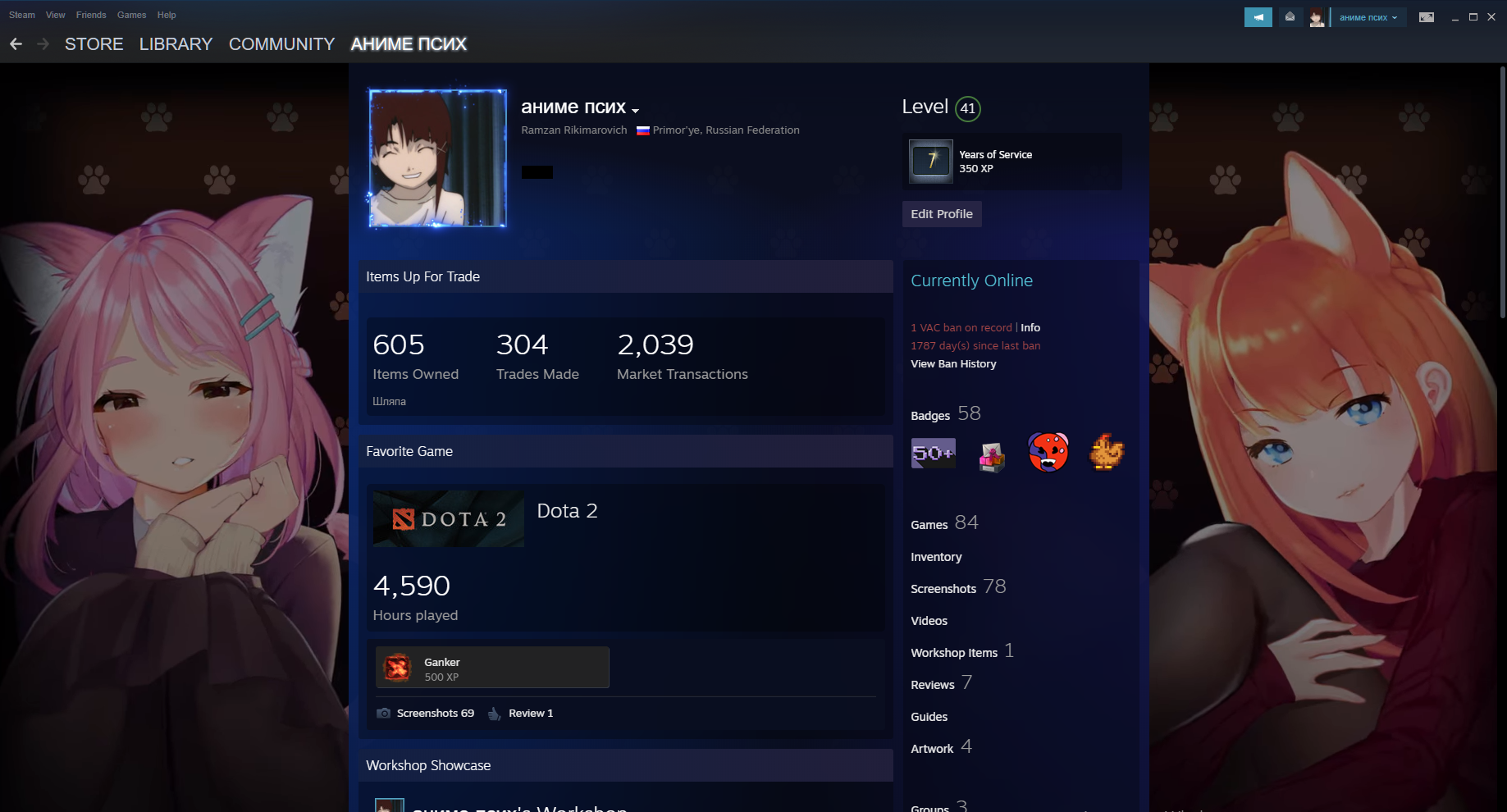Screen dimensions: 1507x812
Task: Click the Level label text
Action: (x=925, y=107)
